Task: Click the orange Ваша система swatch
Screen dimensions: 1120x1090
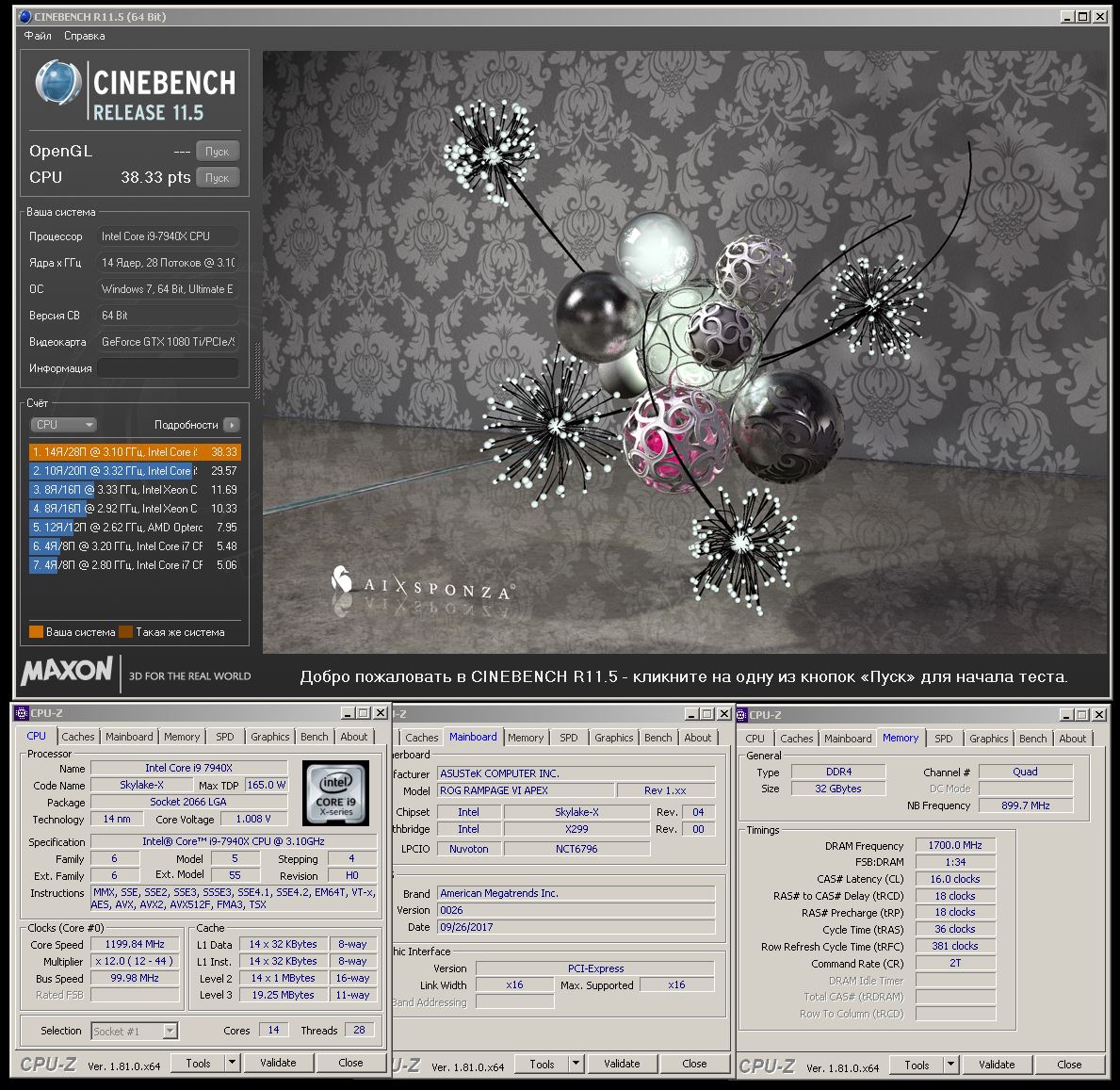Action: tap(36, 632)
